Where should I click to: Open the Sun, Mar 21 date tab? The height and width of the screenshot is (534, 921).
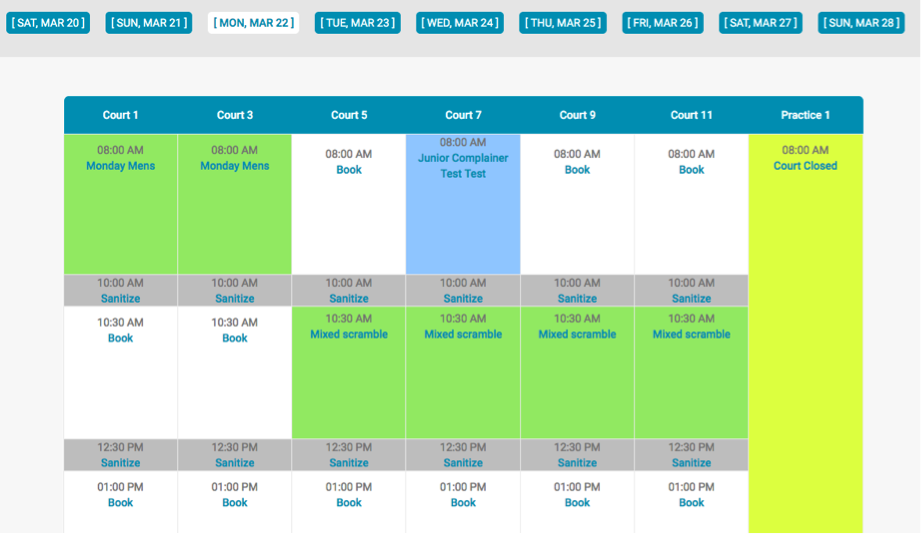point(149,23)
